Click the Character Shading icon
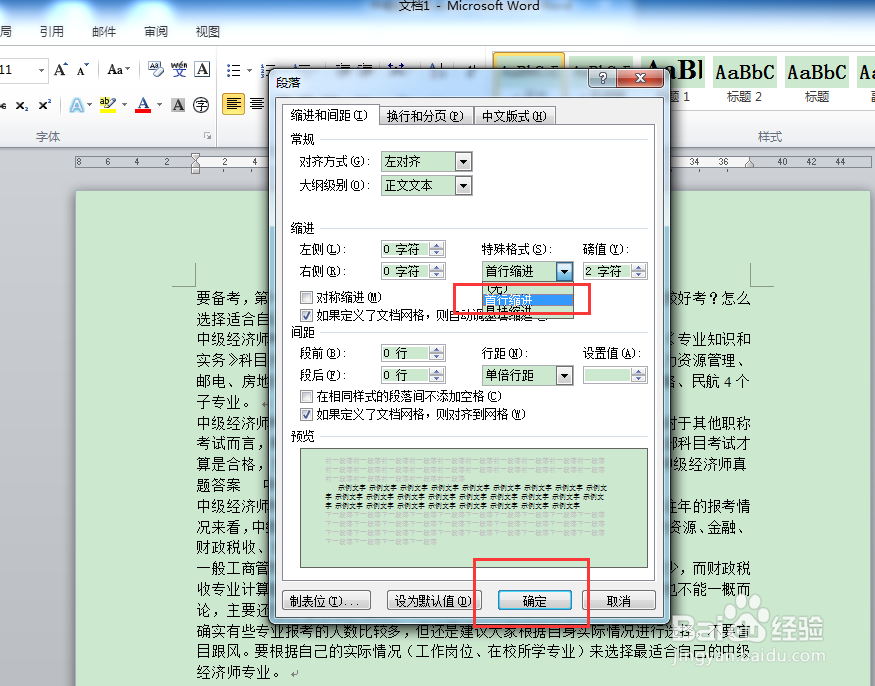Screen dimensions: 875x686 coord(178,105)
